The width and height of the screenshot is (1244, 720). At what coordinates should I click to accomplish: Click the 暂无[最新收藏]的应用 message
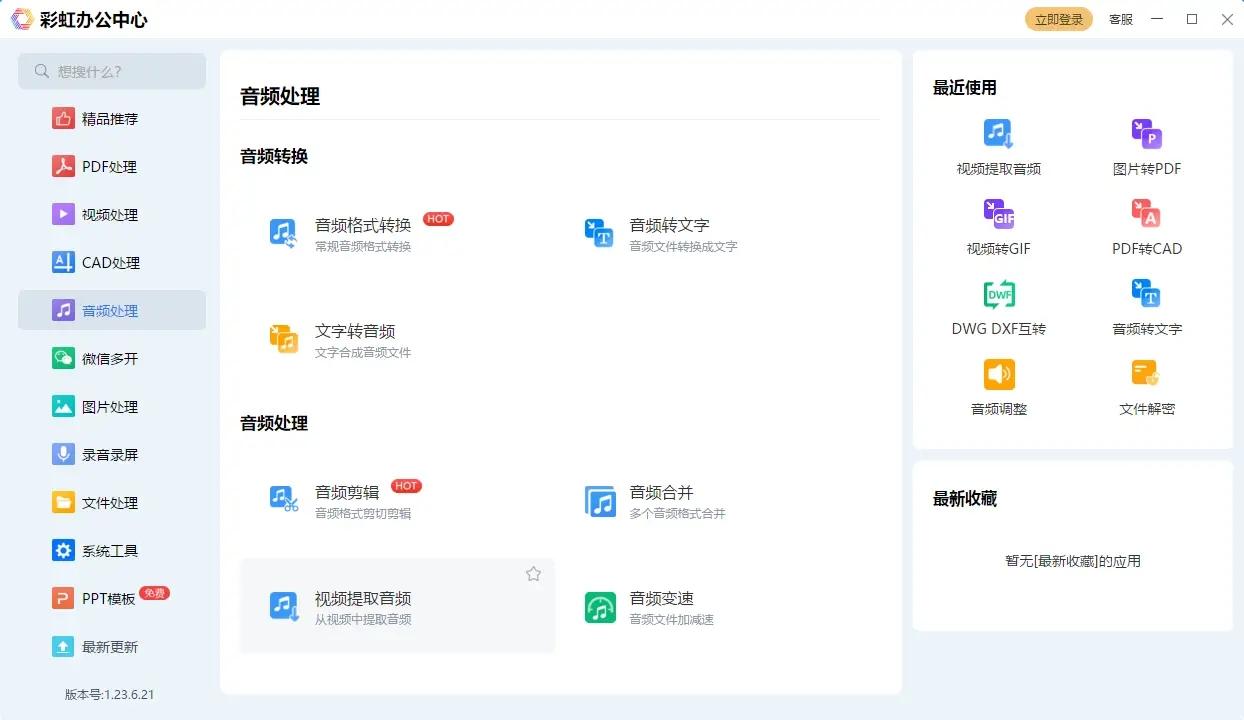coord(1073,561)
